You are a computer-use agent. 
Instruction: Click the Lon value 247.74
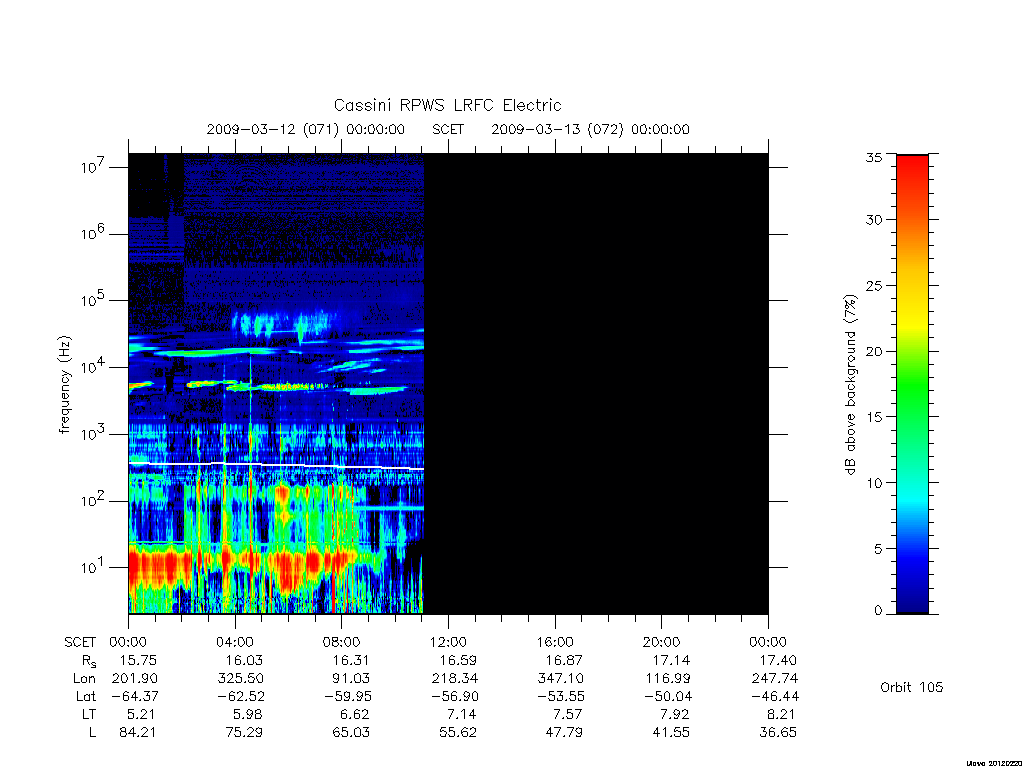[775, 679]
